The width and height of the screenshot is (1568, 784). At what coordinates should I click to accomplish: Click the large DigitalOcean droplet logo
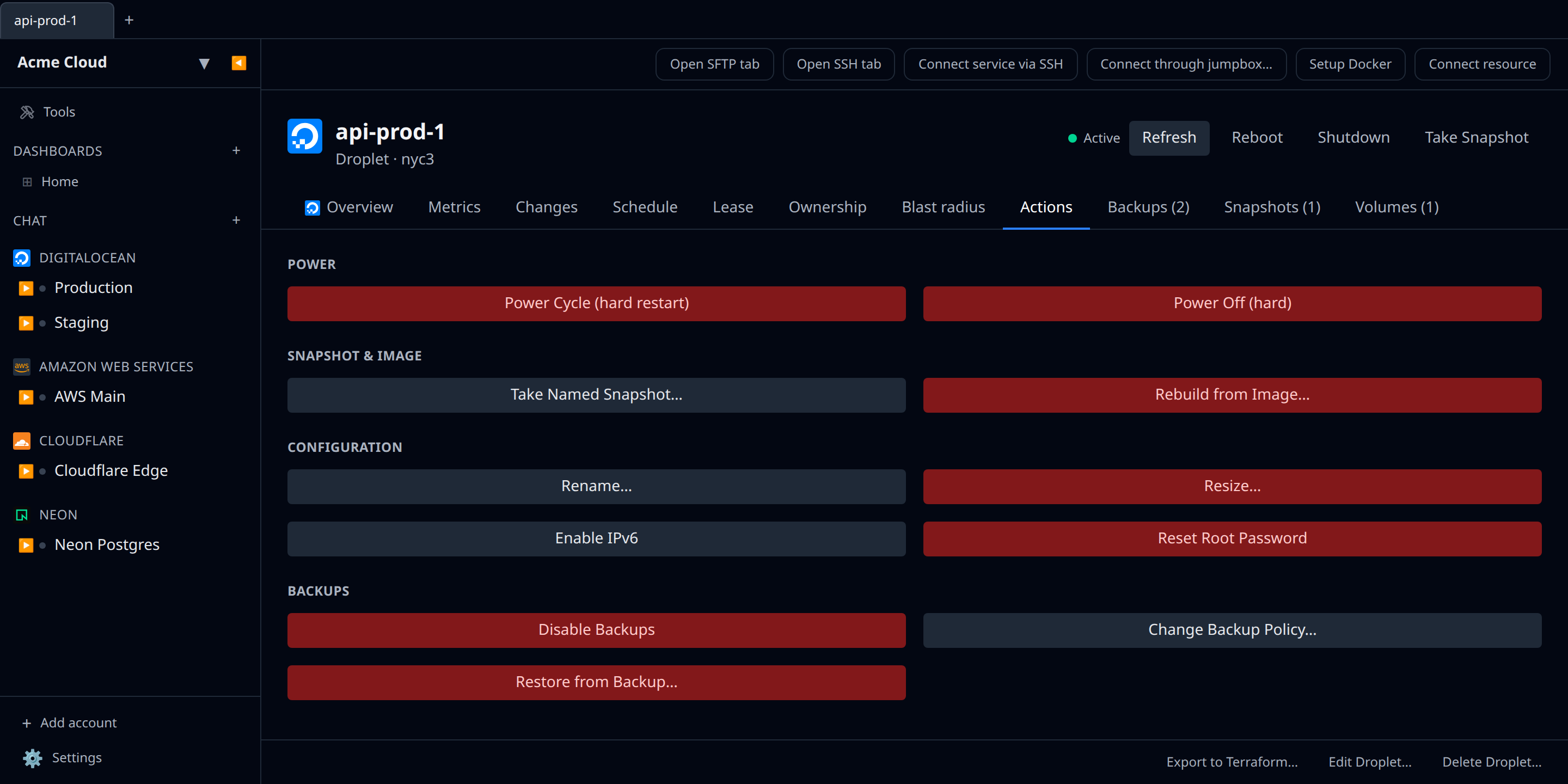304,136
